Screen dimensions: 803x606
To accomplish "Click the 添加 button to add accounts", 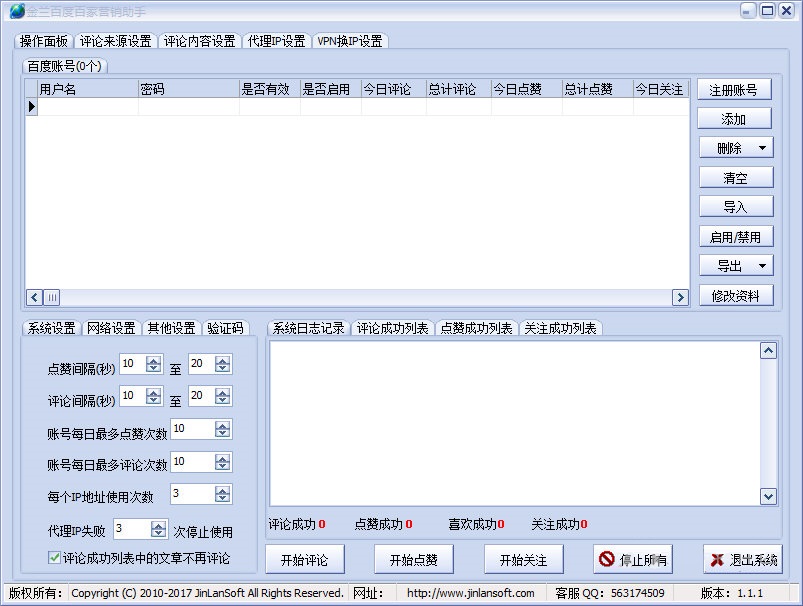I will point(736,118).
